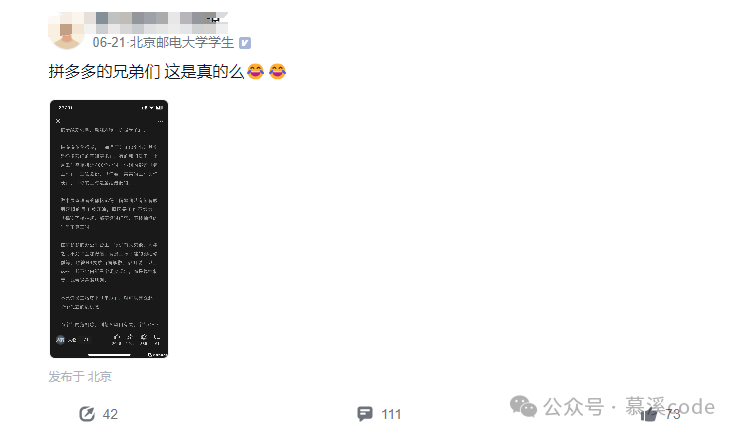The width and height of the screenshot is (739, 437).
Task: Click the comment count 111
Action: pyautogui.click(x=391, y=414)
